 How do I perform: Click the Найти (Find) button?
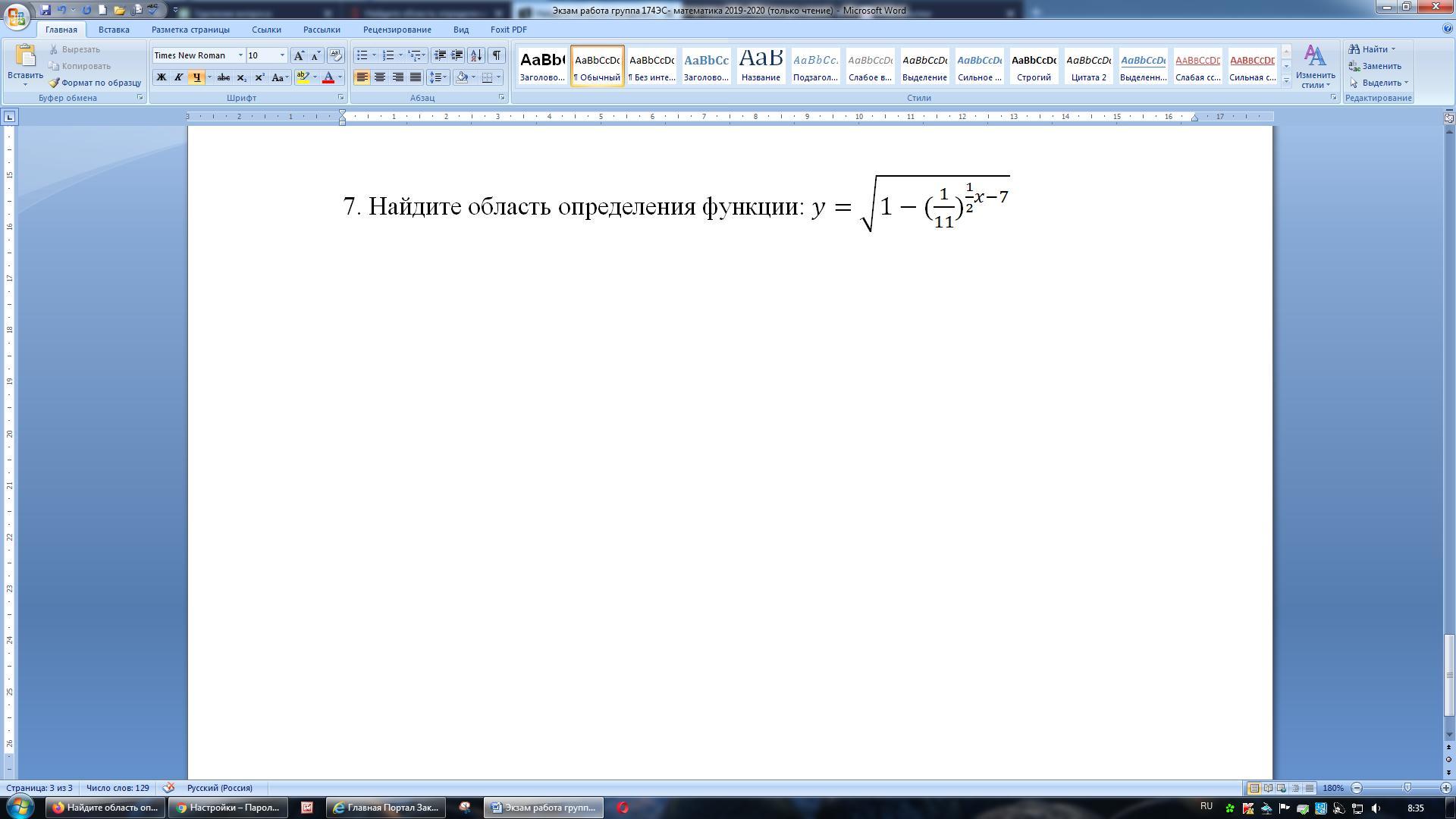tap(1373, 49)
